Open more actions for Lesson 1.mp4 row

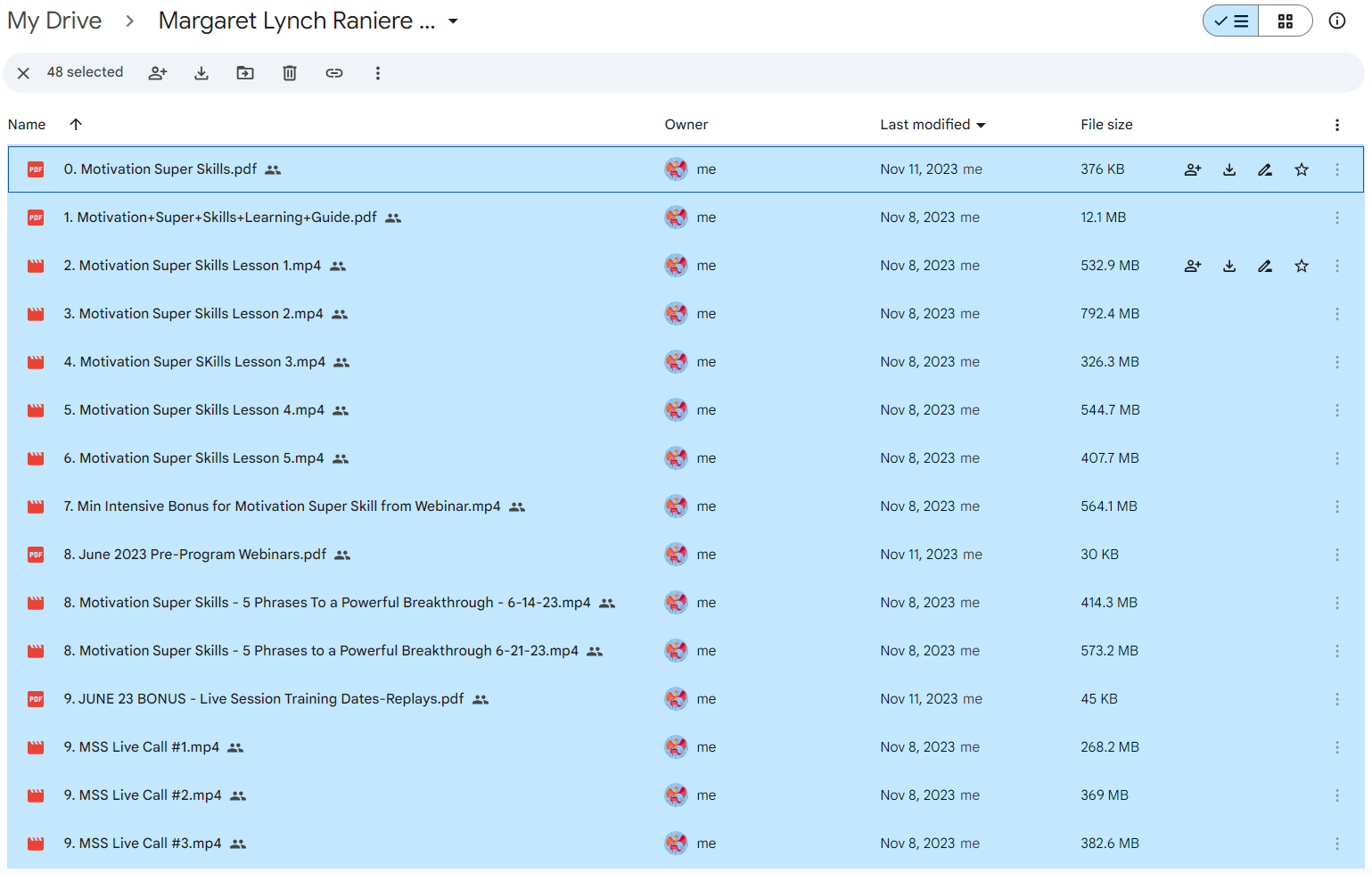[x=1337, y=266]
